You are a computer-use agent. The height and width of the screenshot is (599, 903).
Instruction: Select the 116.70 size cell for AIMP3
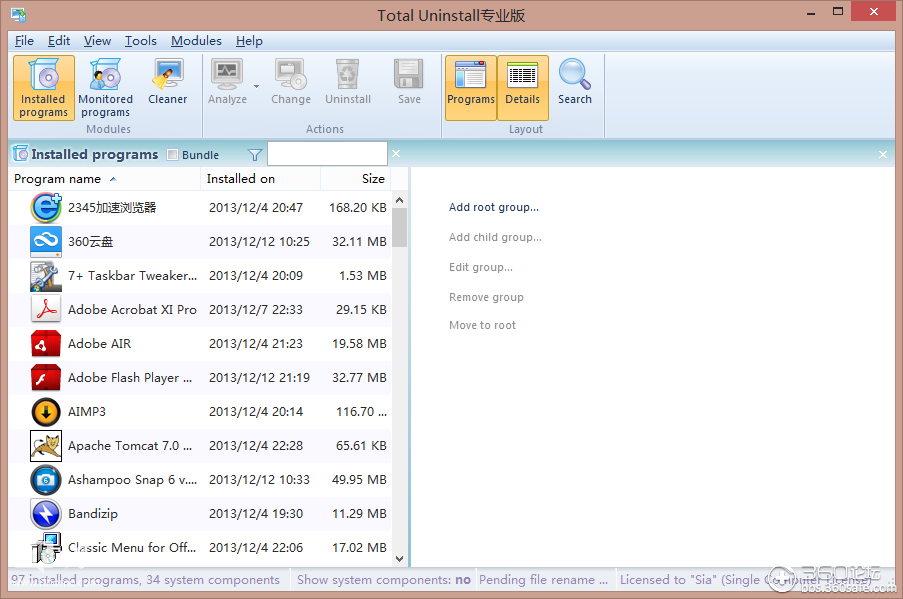(x=362, y=412)
